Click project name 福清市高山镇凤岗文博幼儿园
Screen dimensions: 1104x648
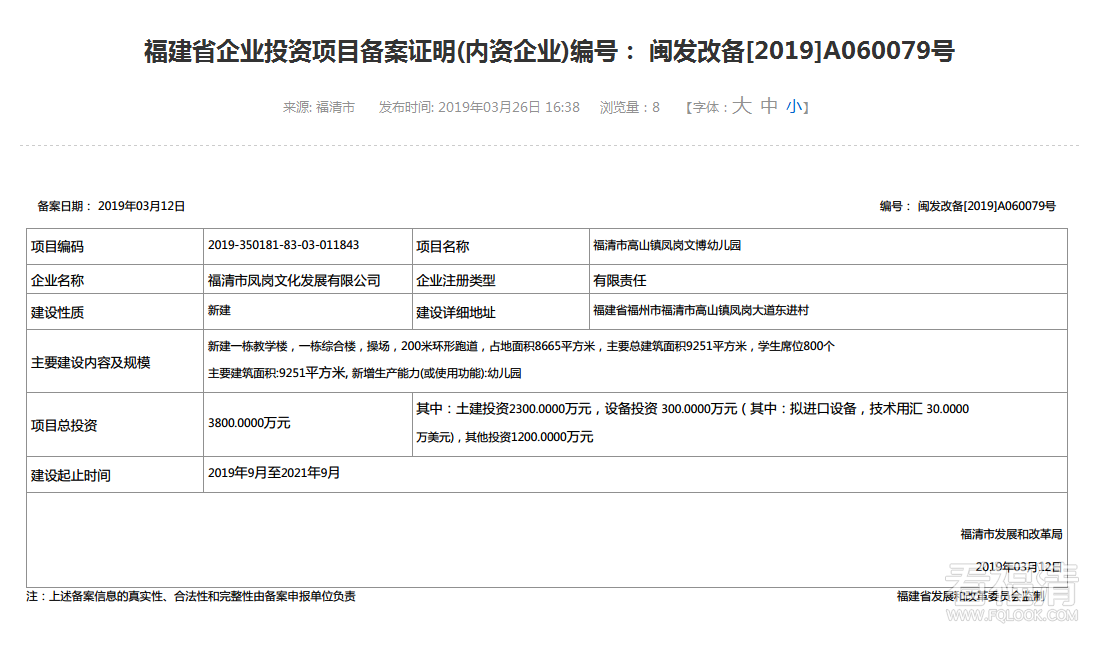point(667,245)
